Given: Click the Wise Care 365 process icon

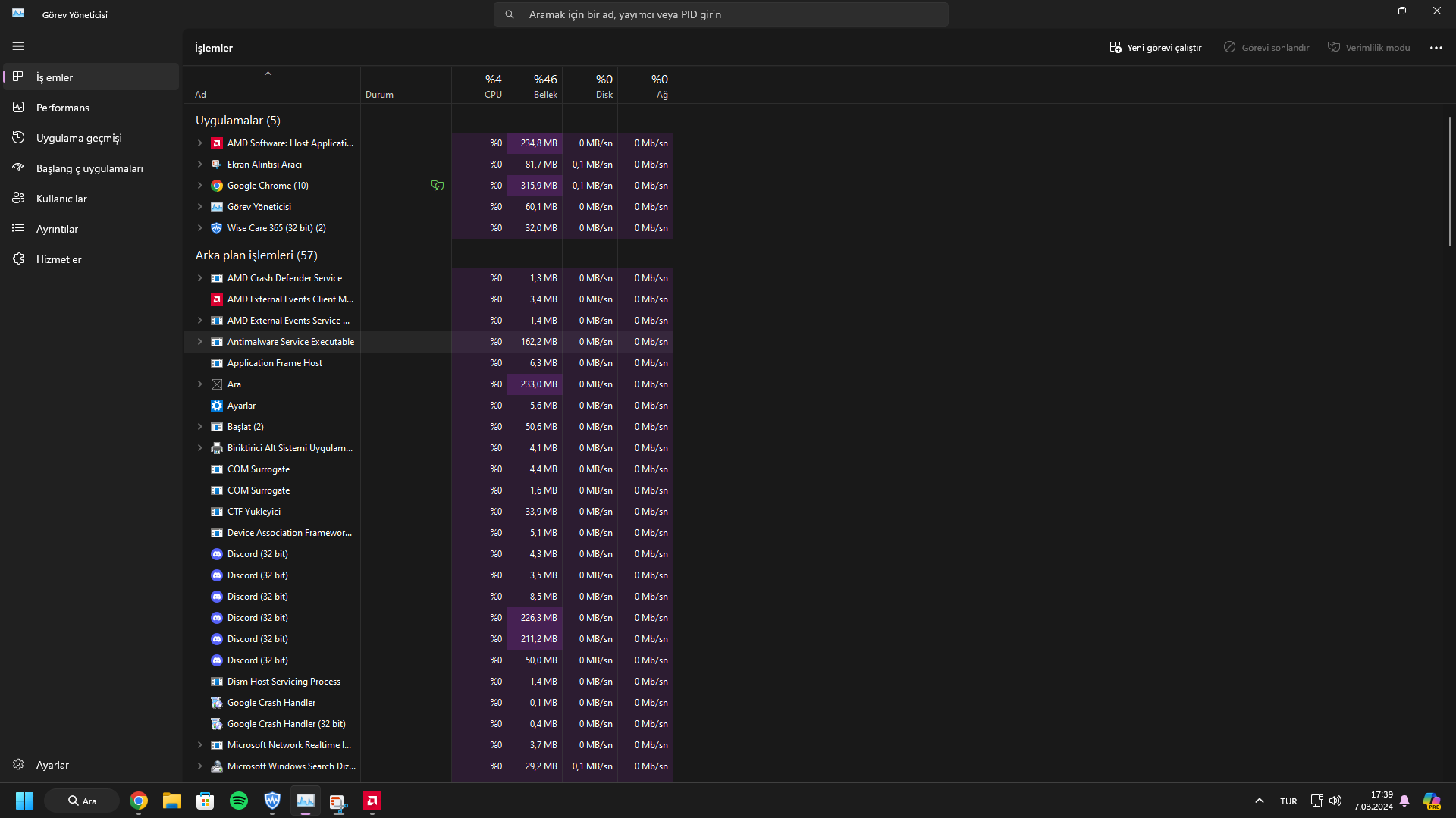Looking at the screenshot, I should pyautogui.click(x=217, y=228).
